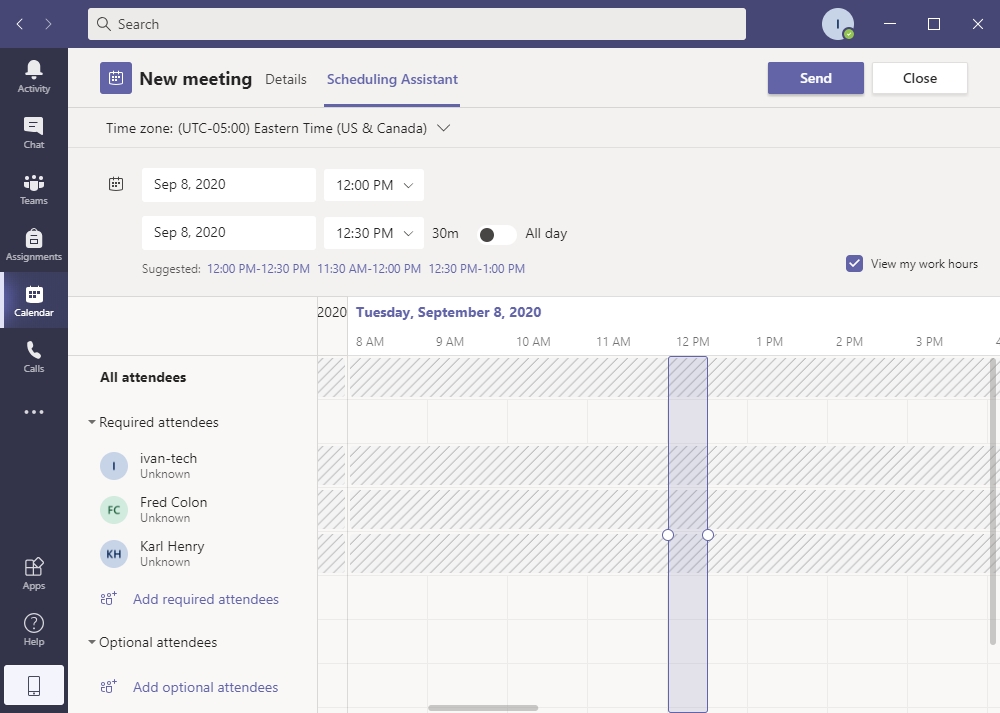Image resolution: width=1000 pixels, height=713 pixels.
Task: Send the meeting invite
Action: coord(816,78)
